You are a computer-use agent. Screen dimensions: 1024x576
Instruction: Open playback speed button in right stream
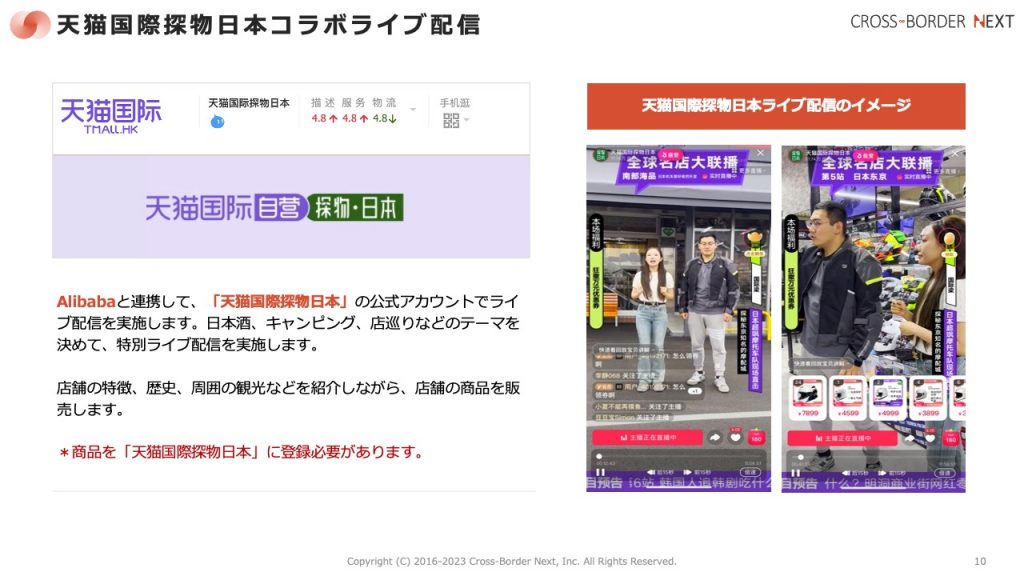946,472
